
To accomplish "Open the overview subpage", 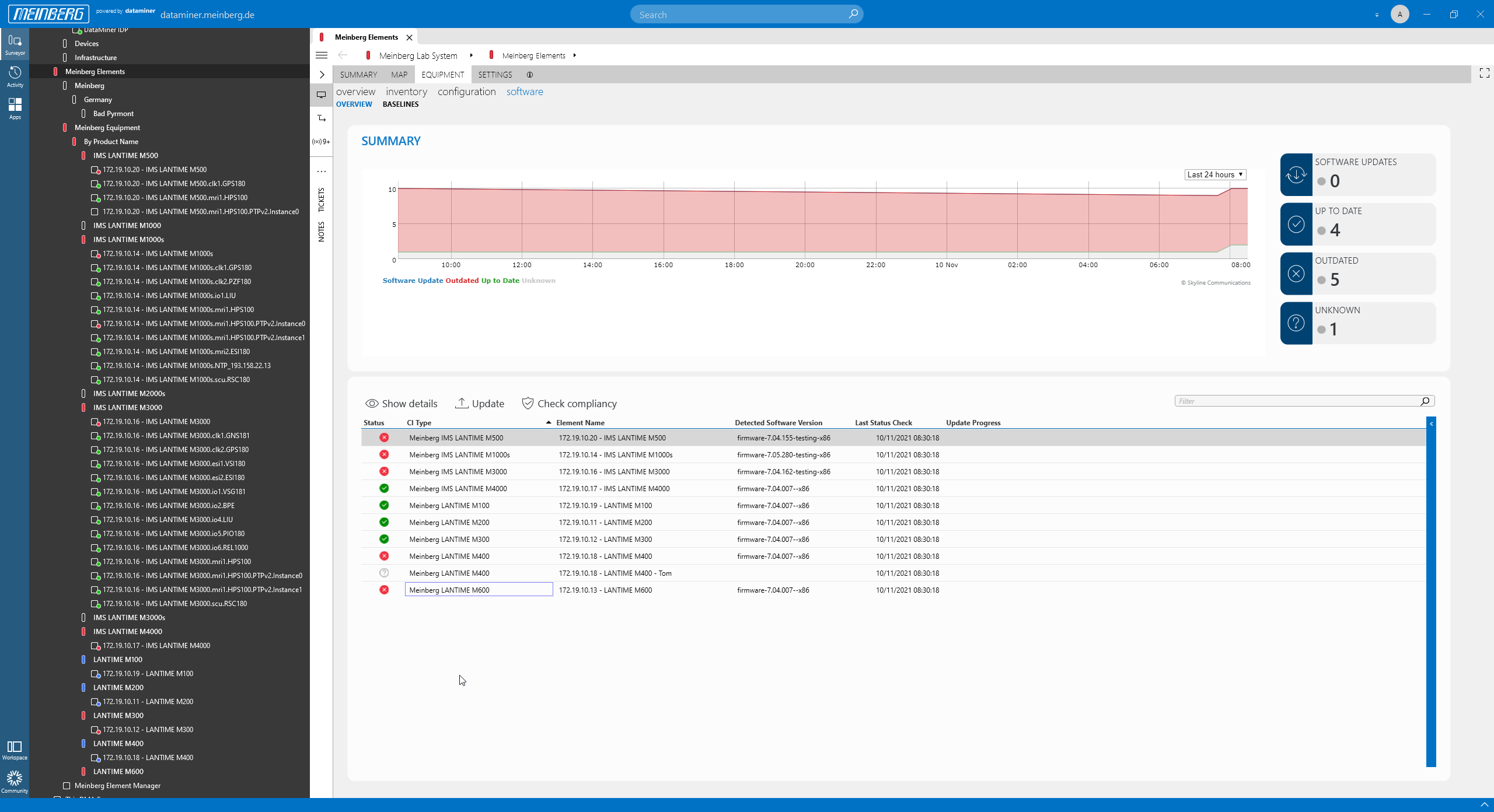I will click(x=355, y=92).
